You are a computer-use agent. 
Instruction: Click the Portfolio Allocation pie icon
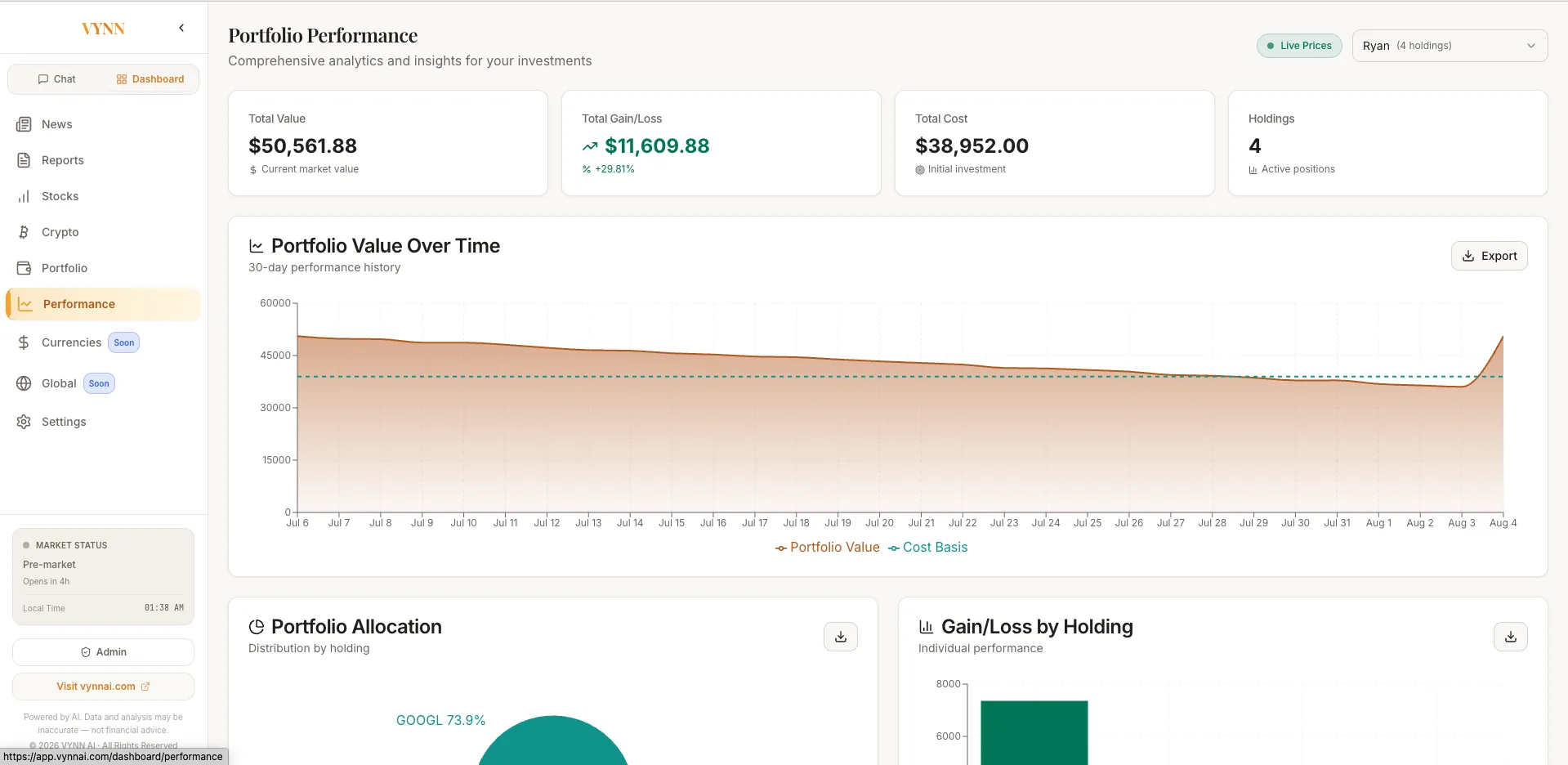click(257, 627)
